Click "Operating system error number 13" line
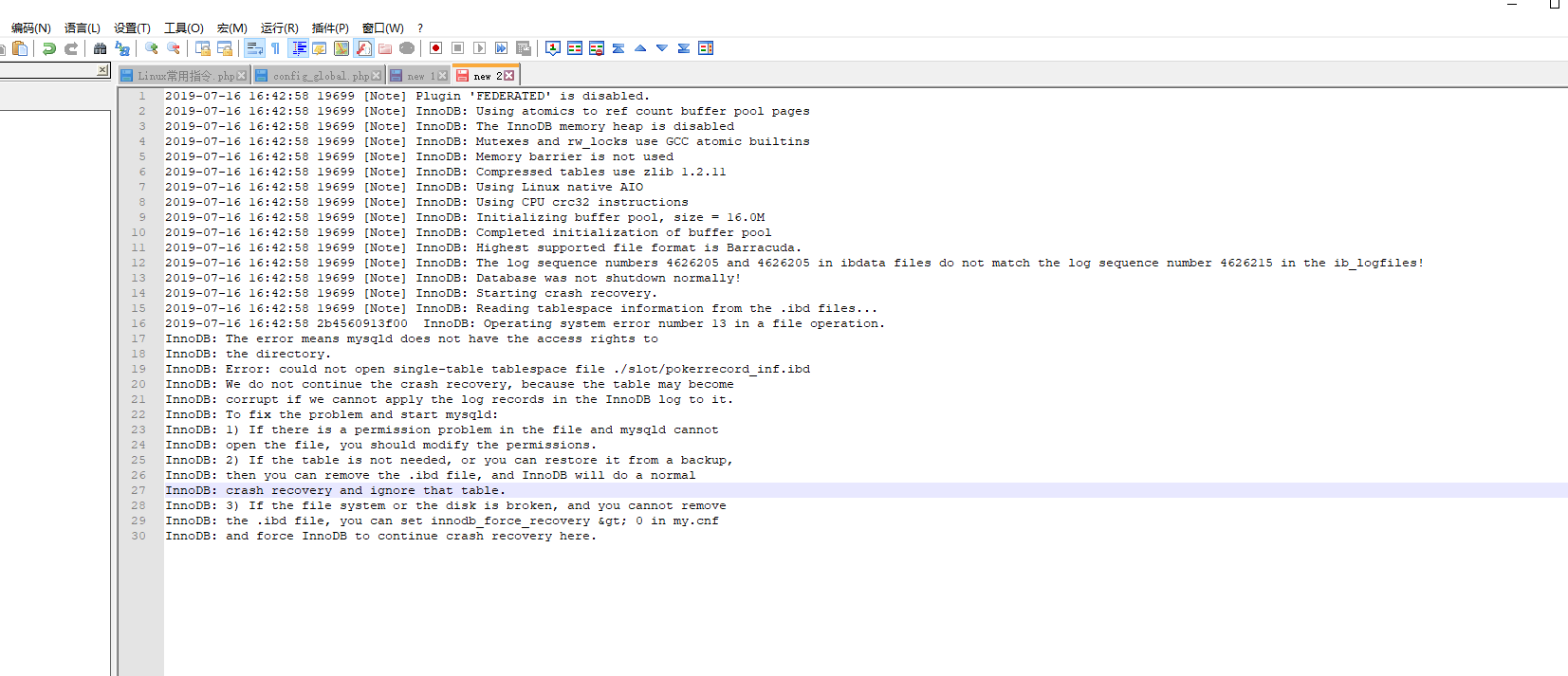 [x=525, y=323]
